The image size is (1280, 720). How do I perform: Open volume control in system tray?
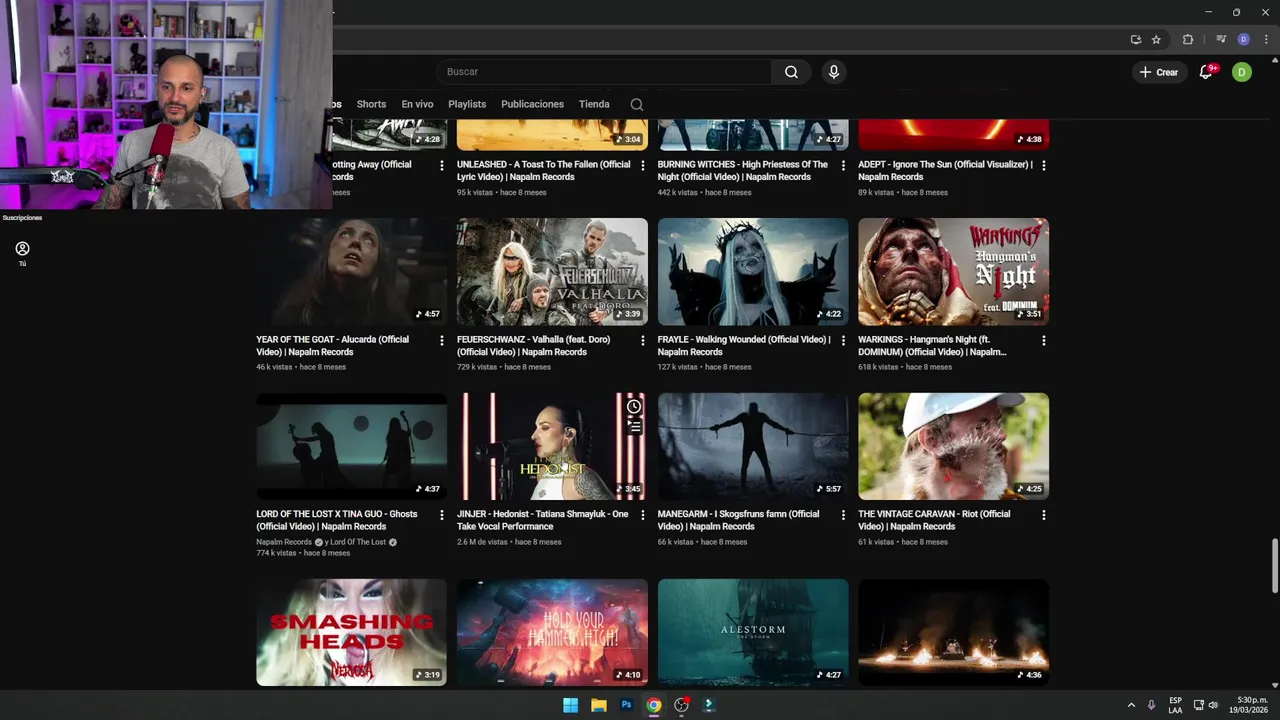coord(1213,705)
